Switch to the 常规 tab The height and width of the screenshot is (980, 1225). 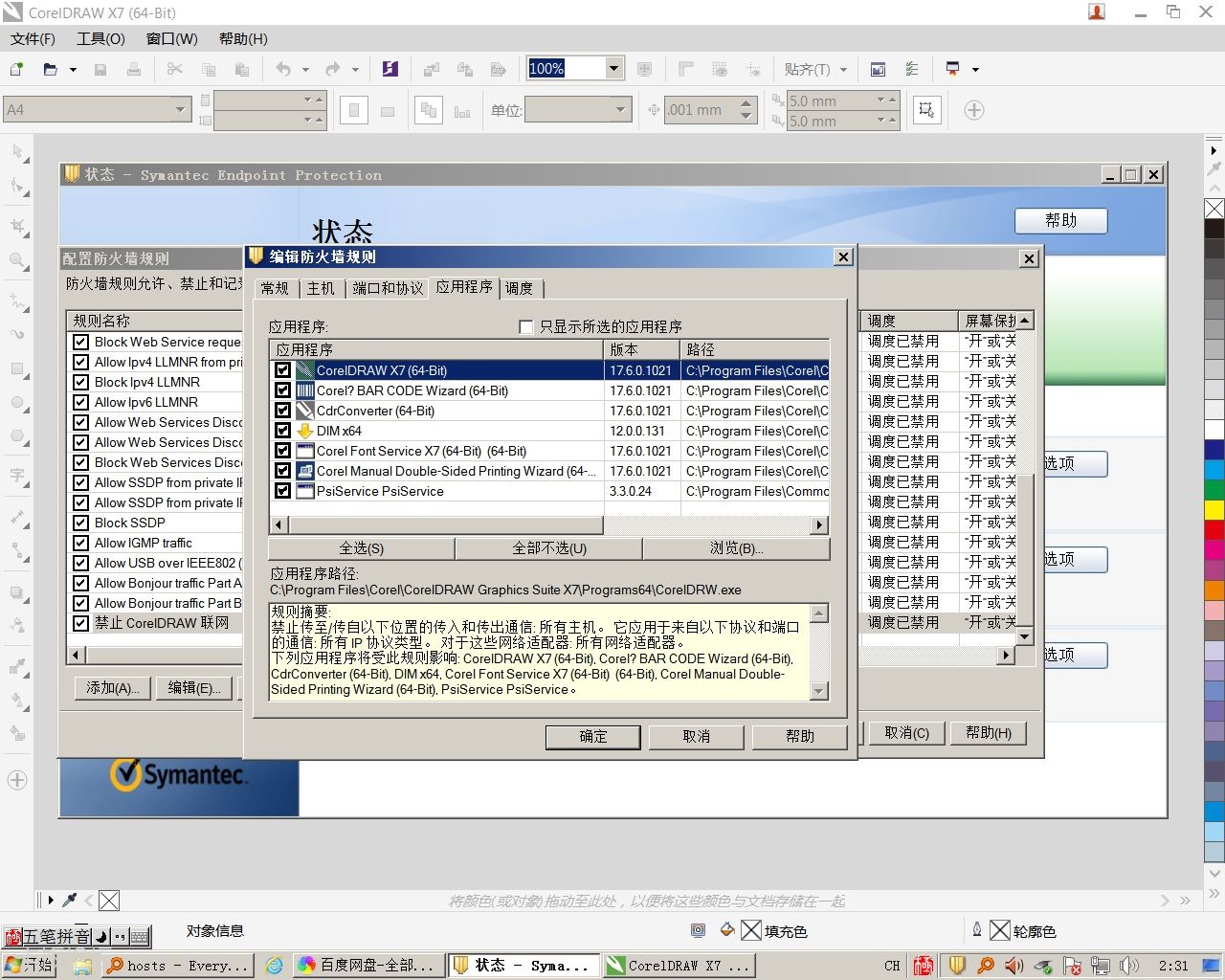click(275, 288)
